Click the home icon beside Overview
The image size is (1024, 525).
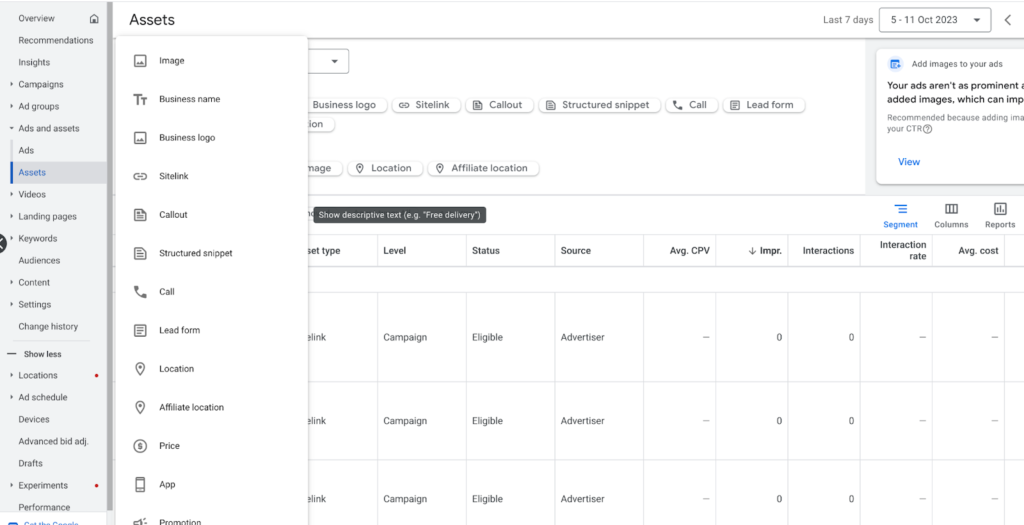(94, 18)
